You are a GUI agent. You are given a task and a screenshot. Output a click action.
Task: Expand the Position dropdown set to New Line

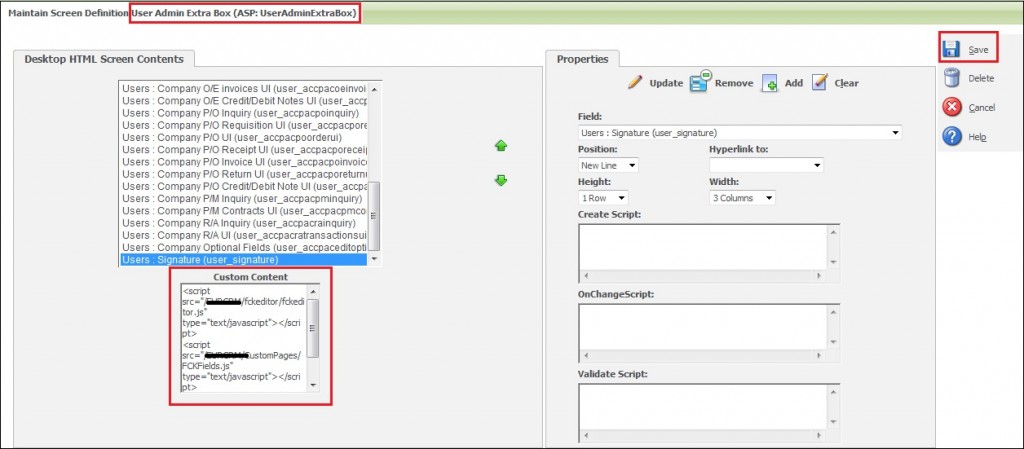point(608,165)
